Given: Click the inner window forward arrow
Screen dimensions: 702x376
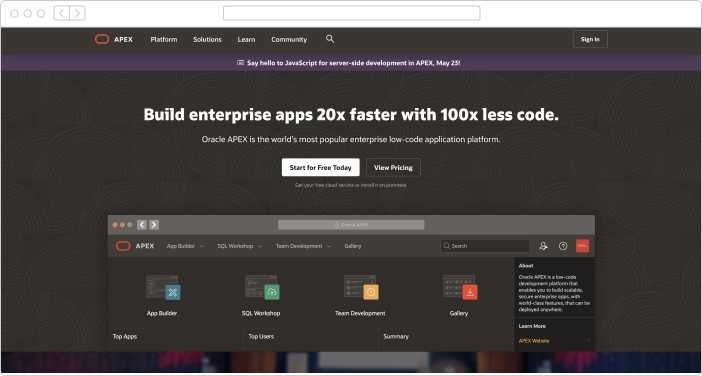Looking at the screenshot, I should 154,225.
